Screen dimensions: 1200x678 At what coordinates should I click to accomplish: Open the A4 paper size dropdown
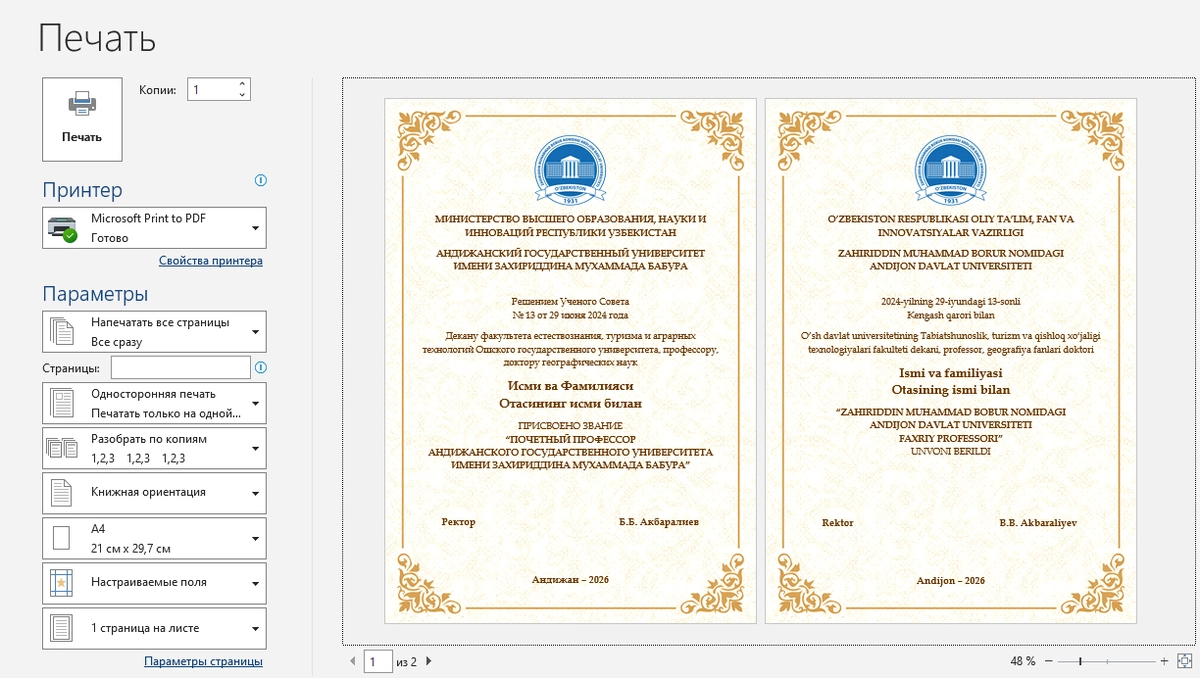(154, 538)
